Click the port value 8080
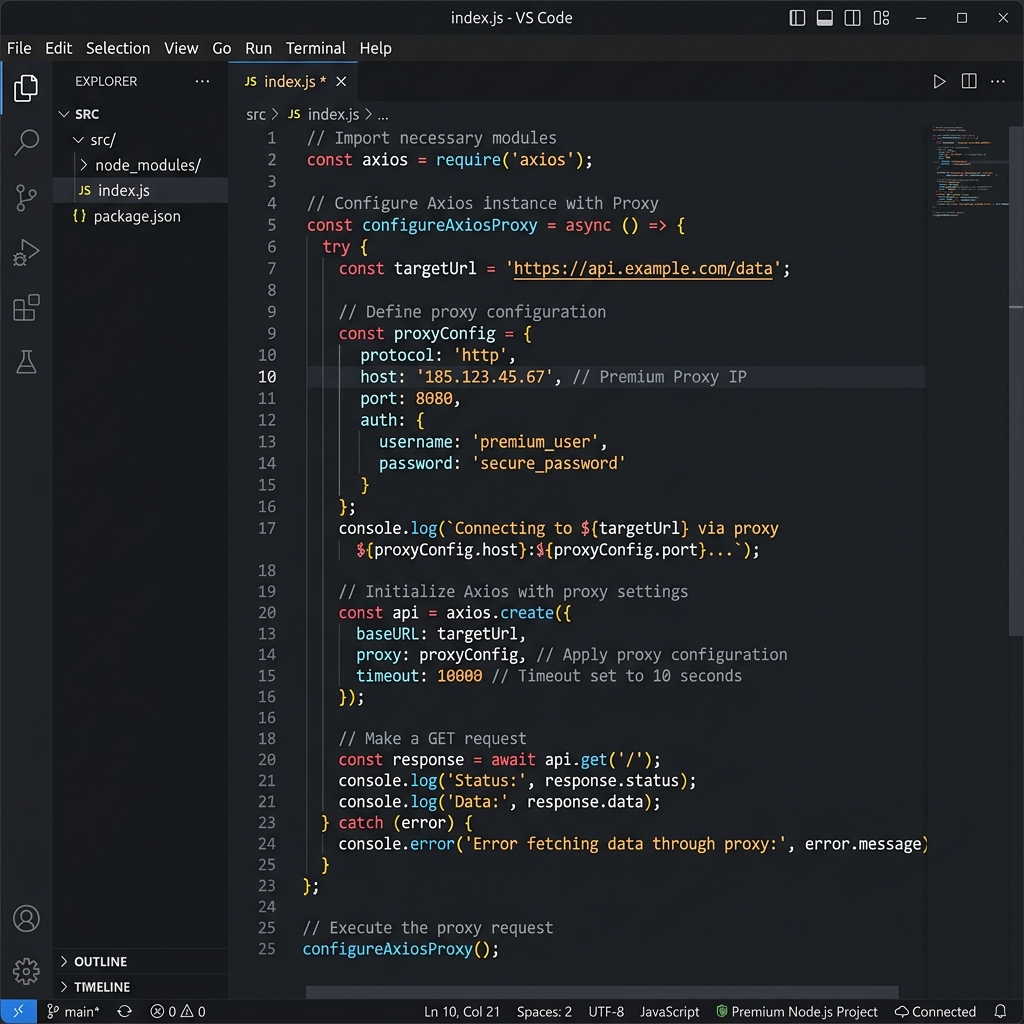Image resolution: width=1024 pixels, height=1024 pixels. point(434,398)
